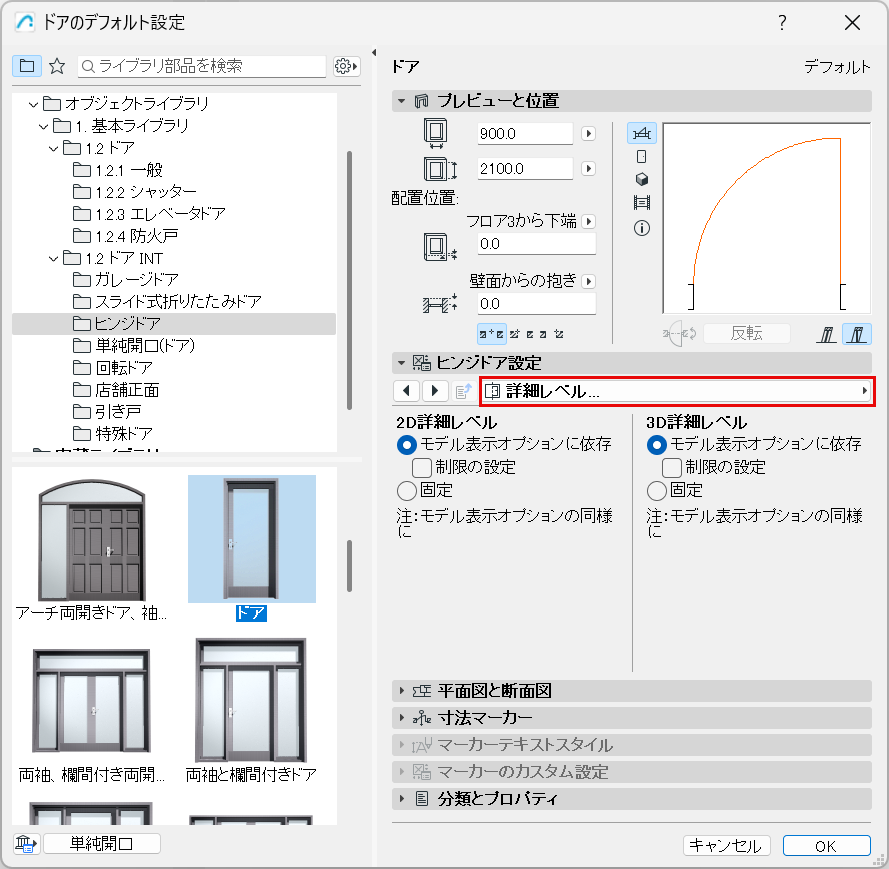Click the favorites star icon

click(x=57, y=66)
